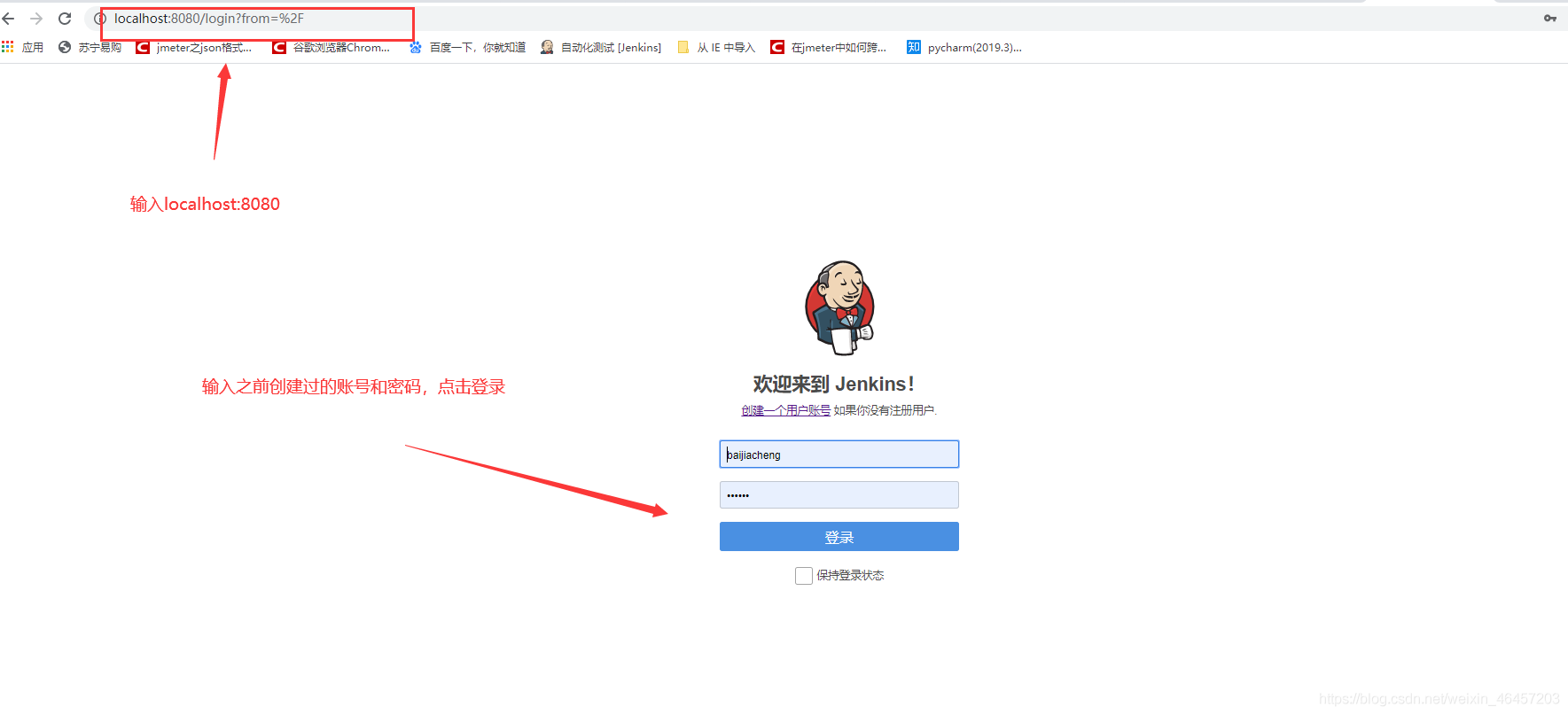This screenshot has width=1568, height=715.
Task: Open the 应用 apps grid shortcut
Action: [22, 47]
